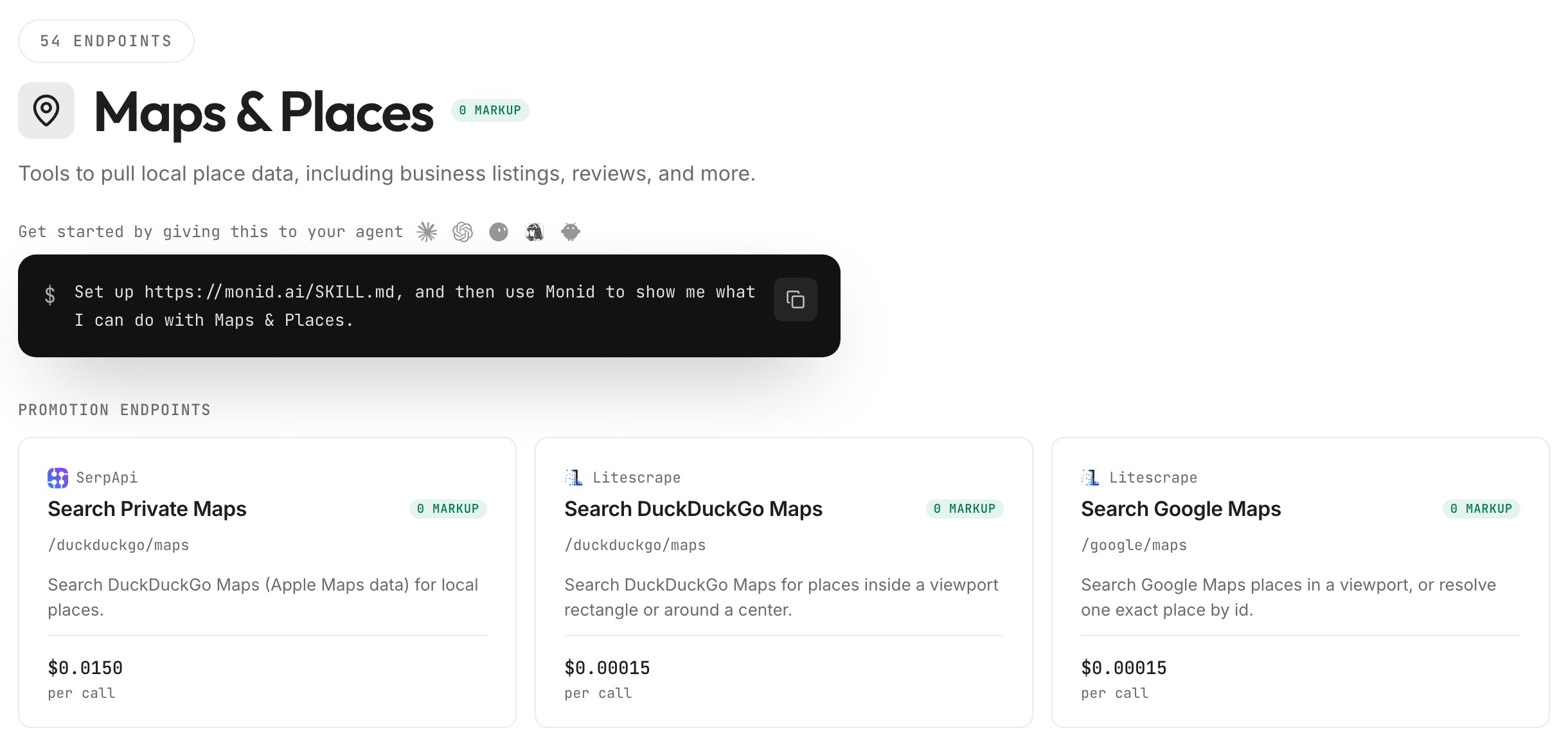Click the 'Apple Maps data' card description

point(263,597)
